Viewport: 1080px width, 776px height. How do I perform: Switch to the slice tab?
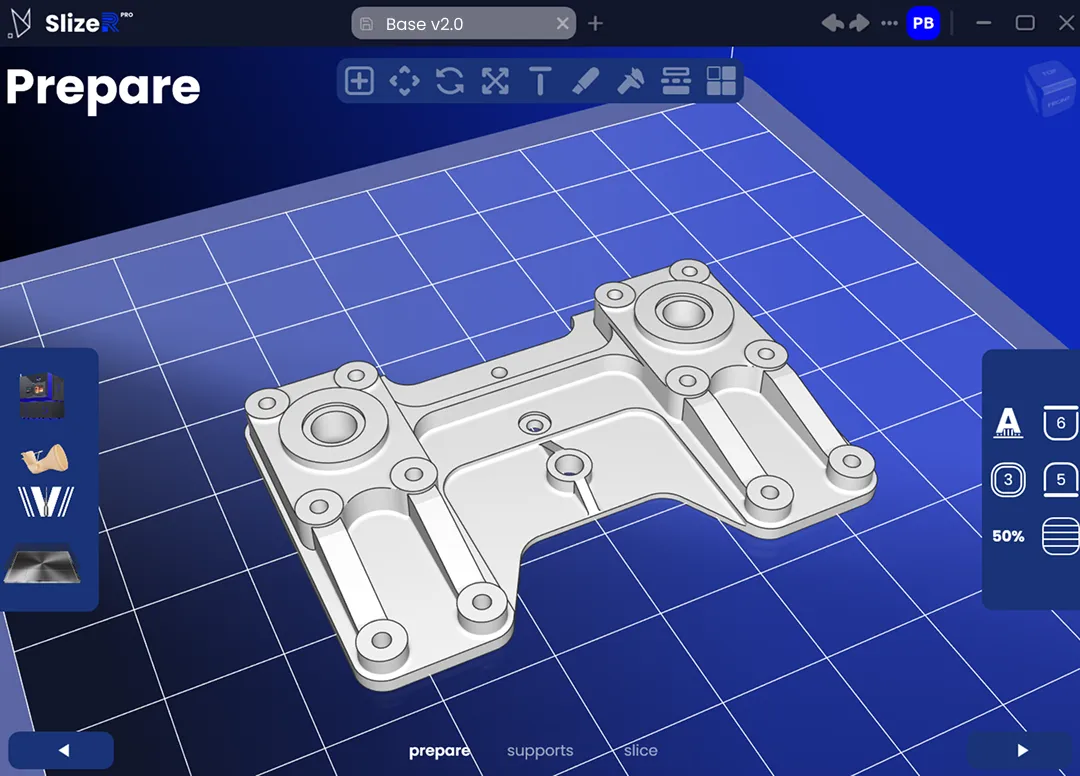pos(641,751)
